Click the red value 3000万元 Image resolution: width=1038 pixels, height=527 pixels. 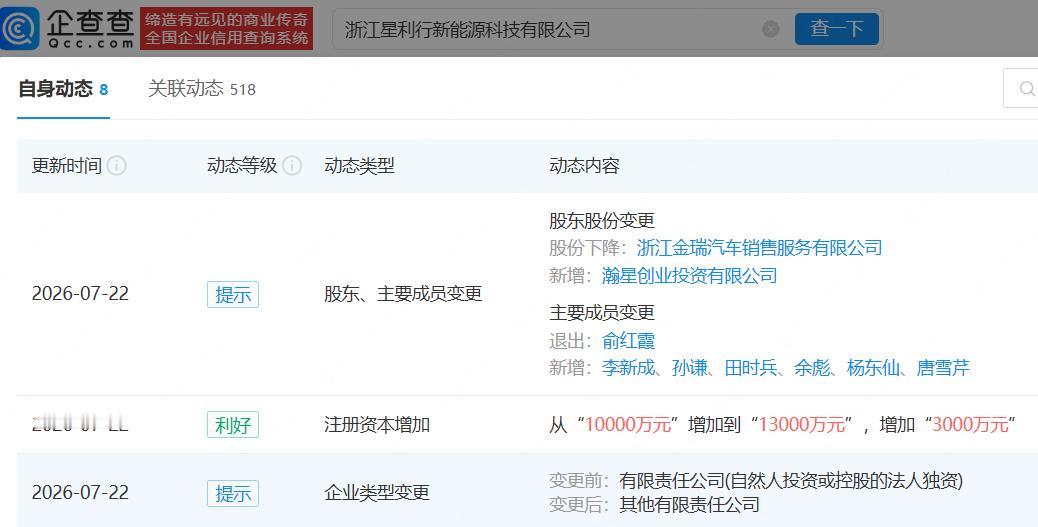[x=970, y=424]
